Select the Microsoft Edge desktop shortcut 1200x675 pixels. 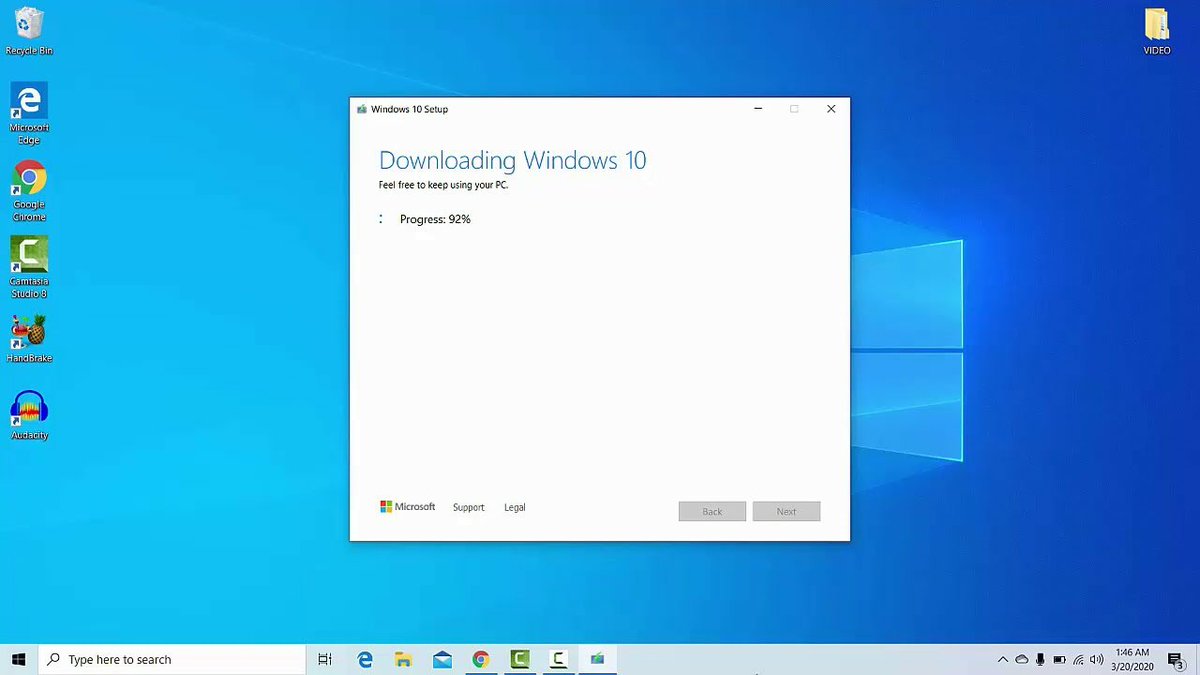point(29,113)
